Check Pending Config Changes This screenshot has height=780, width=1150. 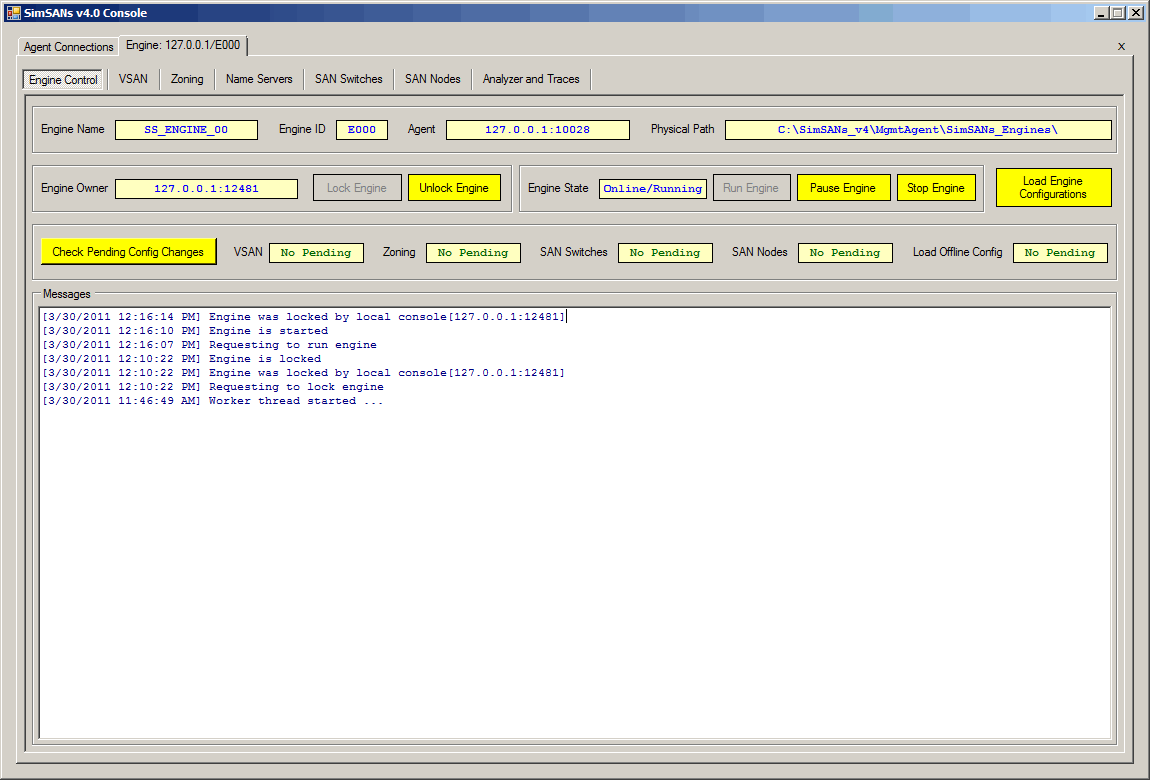click(128, 252)
